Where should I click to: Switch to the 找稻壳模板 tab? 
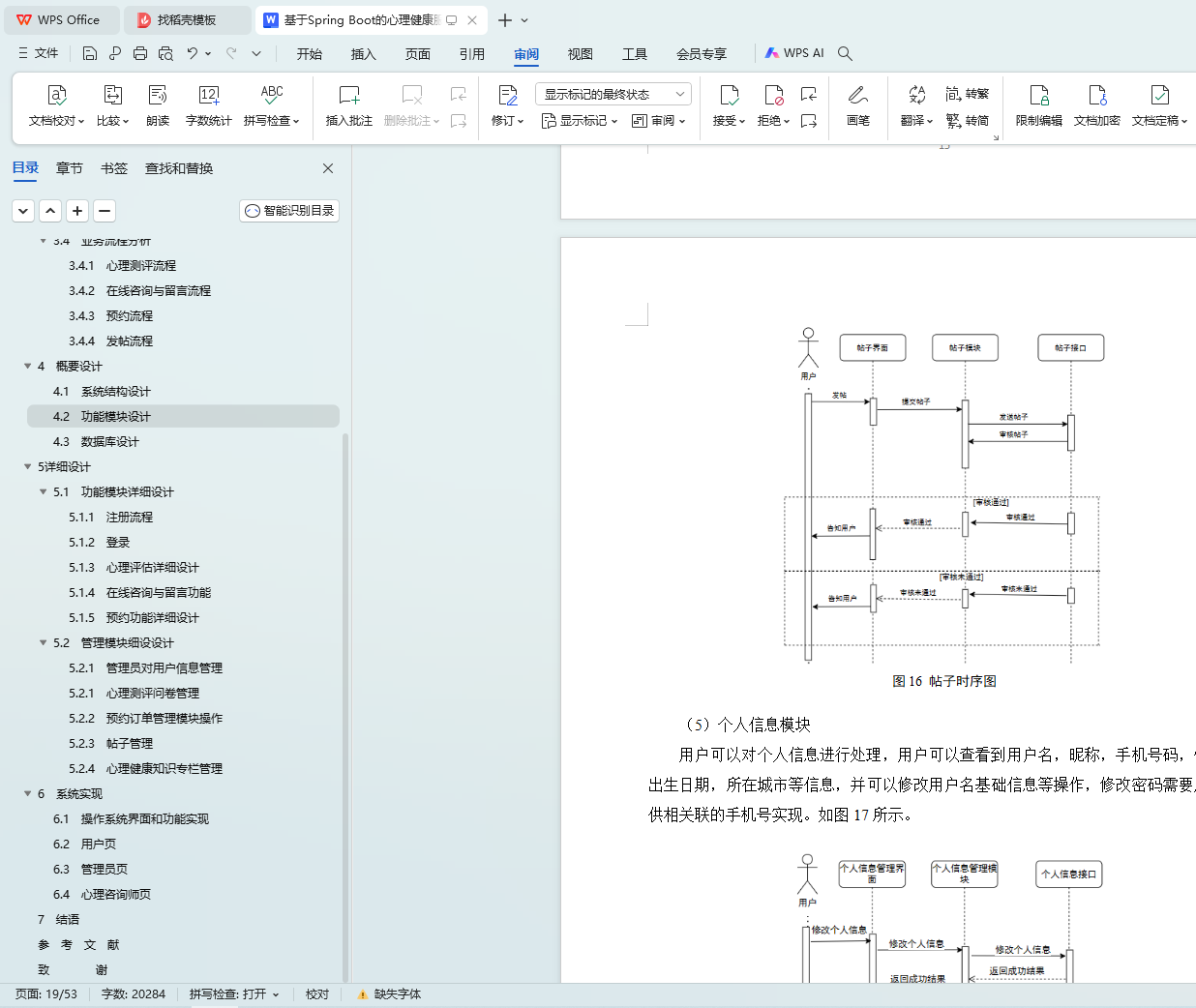[x=187, y=19]
